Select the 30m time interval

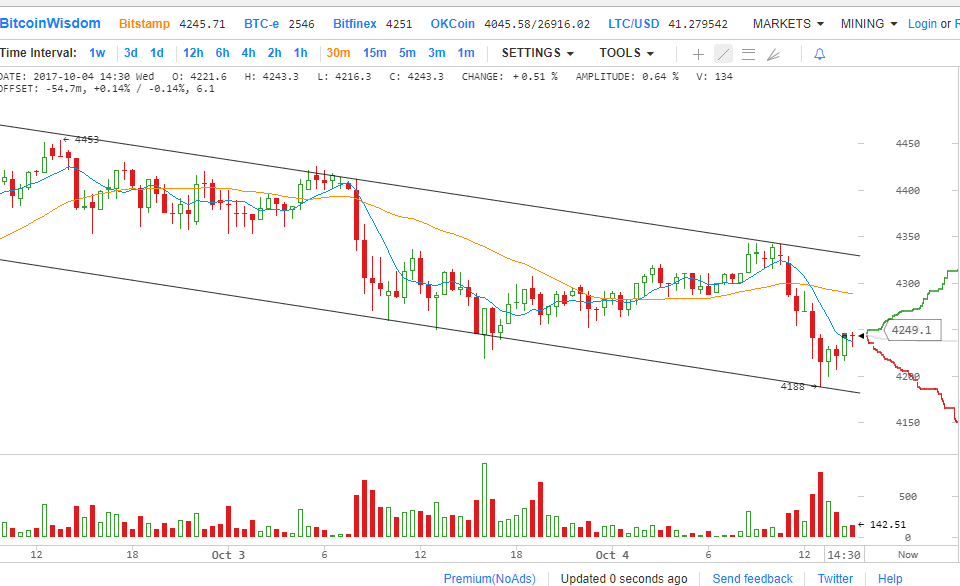pyautogui.click(x=337, y=53)
